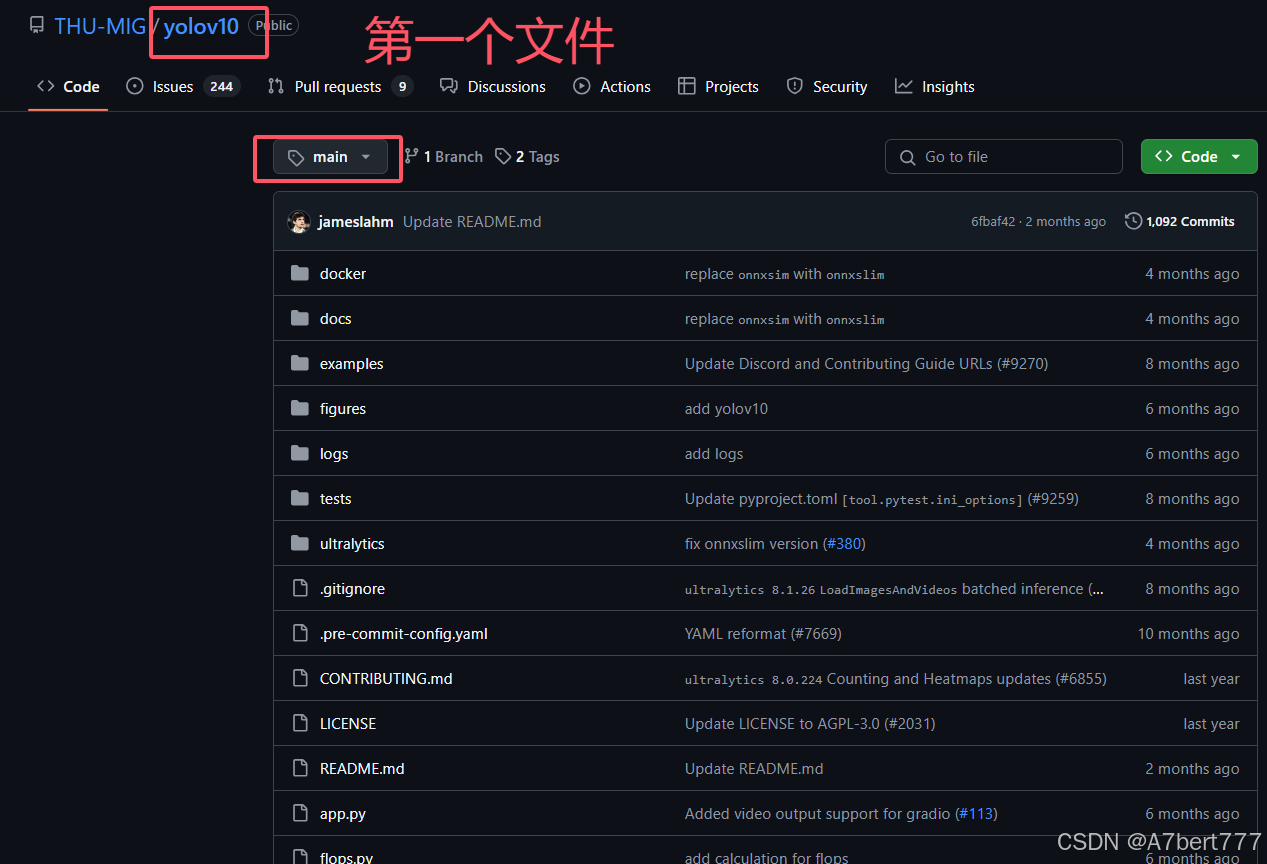
Task: Open the LICENSE file
Action: click(x=348, y=724)
